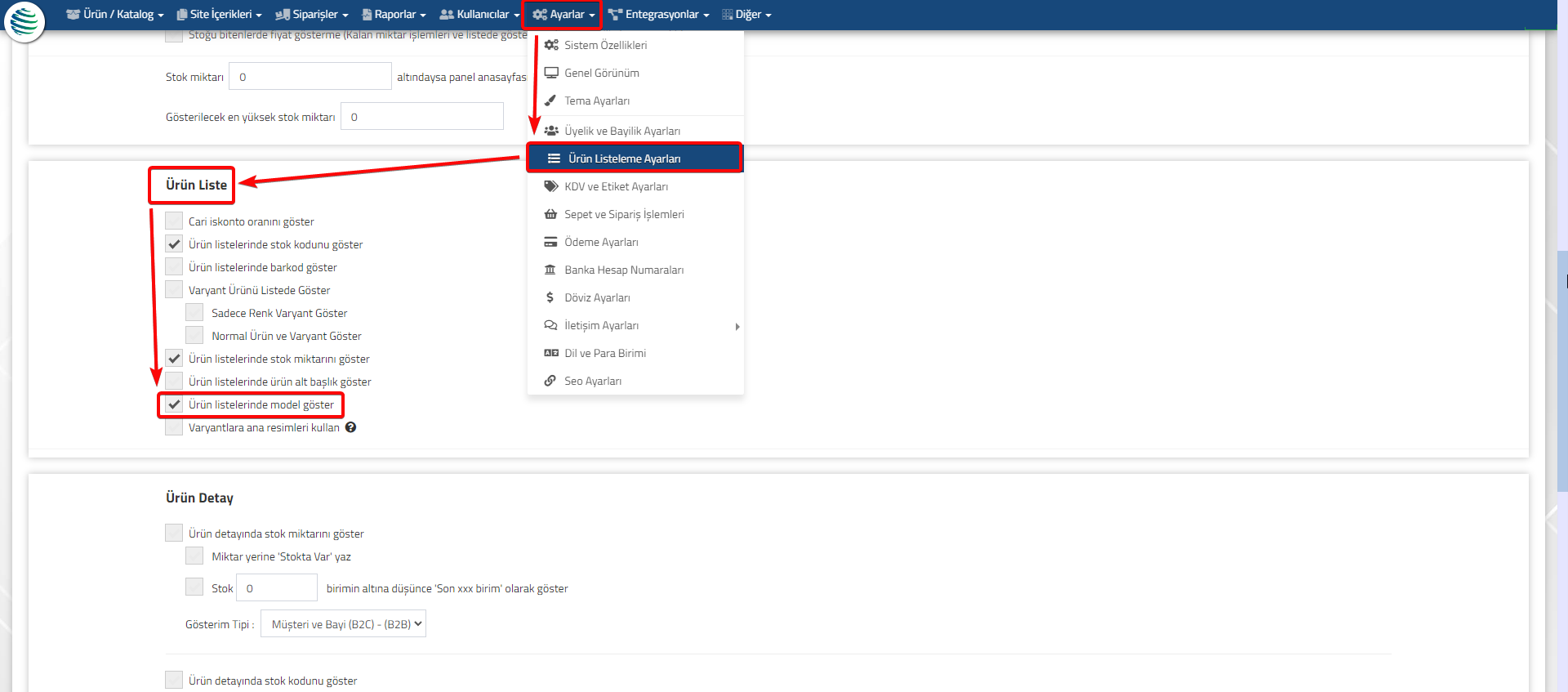Screen dimensions: 1568x692
Task: Open Siparişler dropdown caret
Action: click(345, 16)
